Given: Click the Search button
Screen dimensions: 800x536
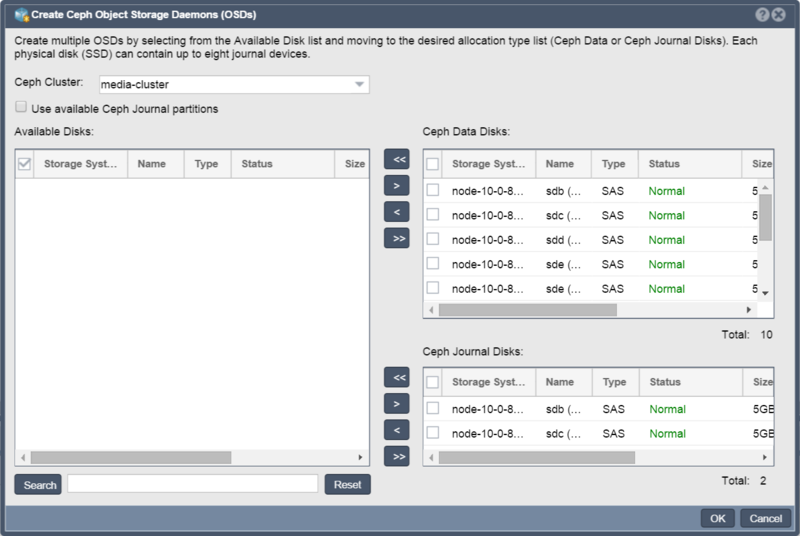Looking at the screenshot, I should coord(38,484).
